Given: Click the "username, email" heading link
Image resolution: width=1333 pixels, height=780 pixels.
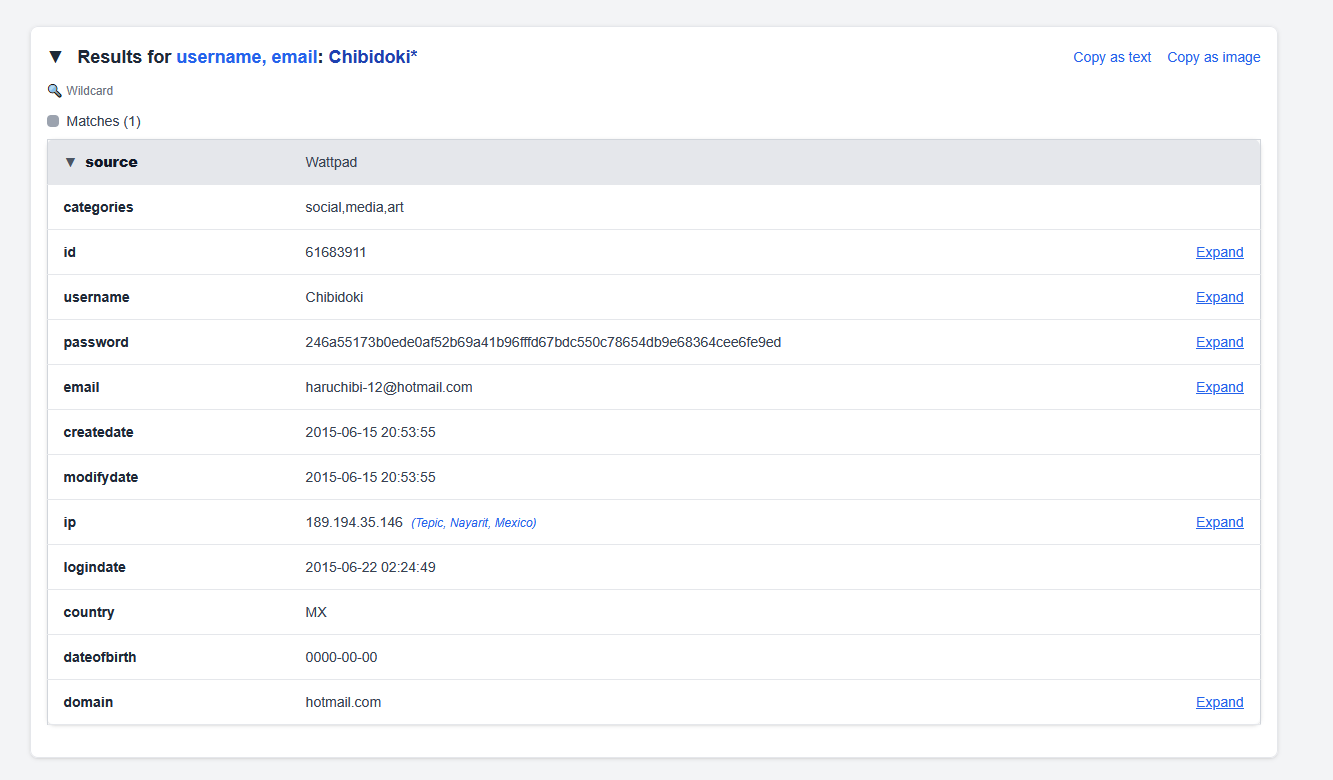Looking at the screenshot, I should pyautogui.click(x=246, y=57).
